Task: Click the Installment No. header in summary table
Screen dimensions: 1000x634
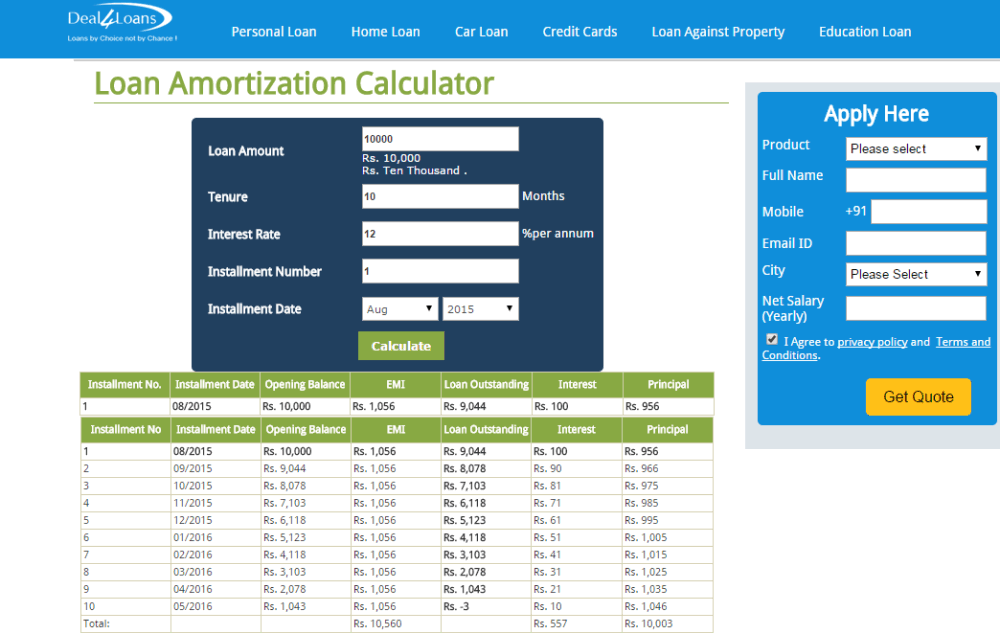Action: pos(124,385)
